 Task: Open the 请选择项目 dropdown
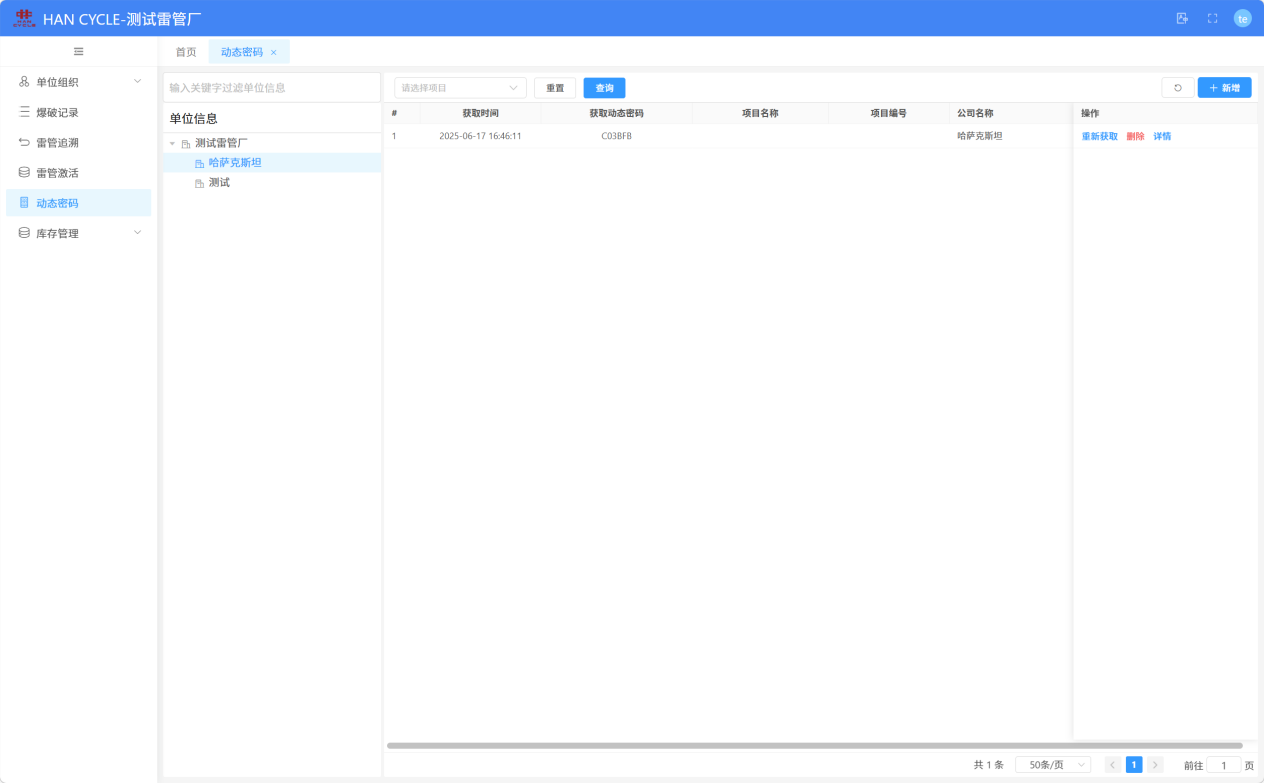click(461, 88)
